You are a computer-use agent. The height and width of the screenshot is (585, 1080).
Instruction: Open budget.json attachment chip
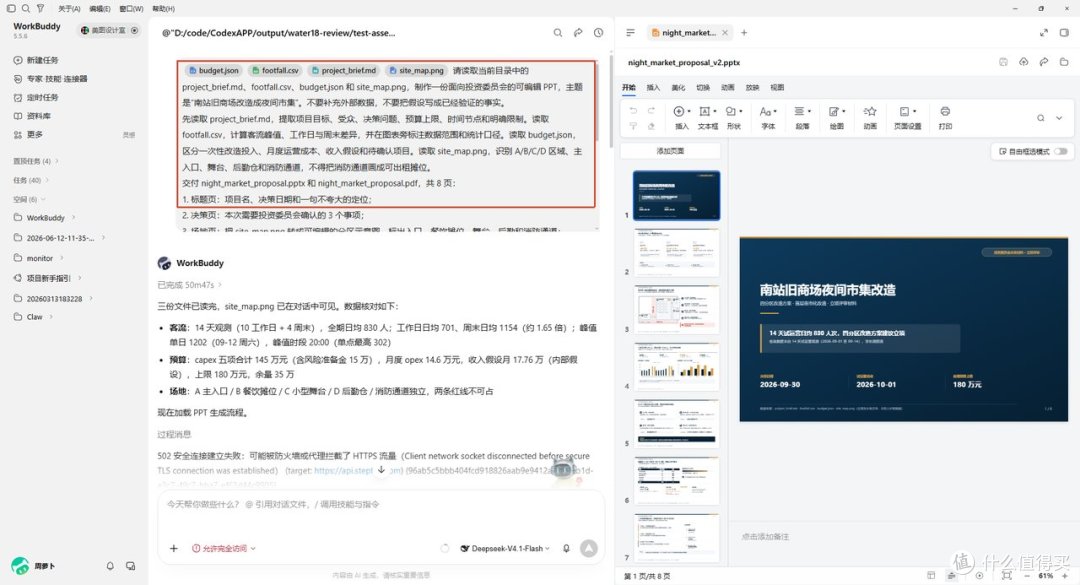(214, 70)
